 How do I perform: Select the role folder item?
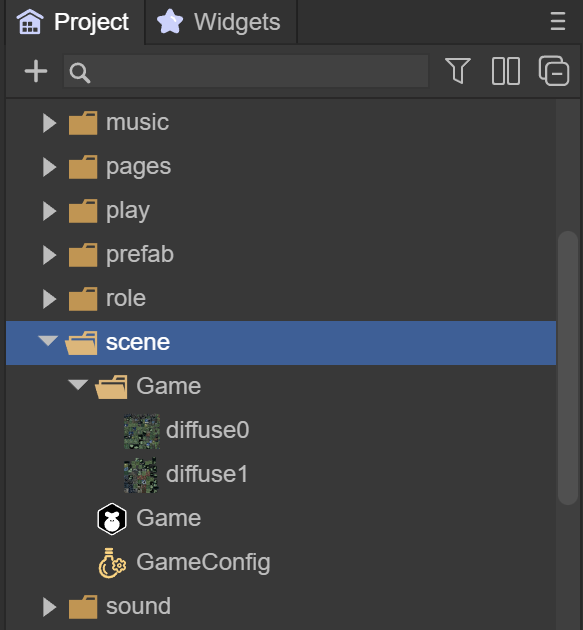281,299
